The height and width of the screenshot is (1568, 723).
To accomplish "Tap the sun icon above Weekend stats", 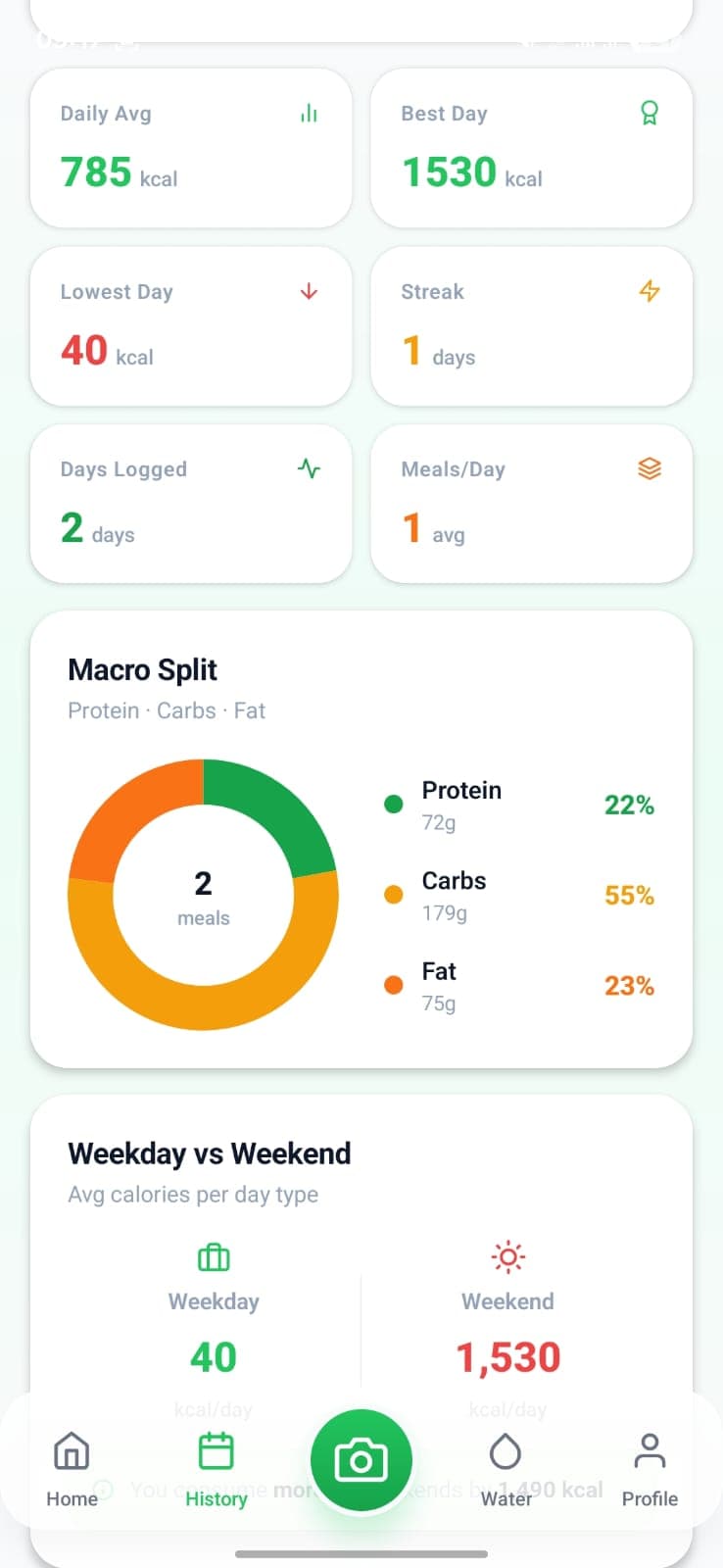I will click(x=507, y=1255).
